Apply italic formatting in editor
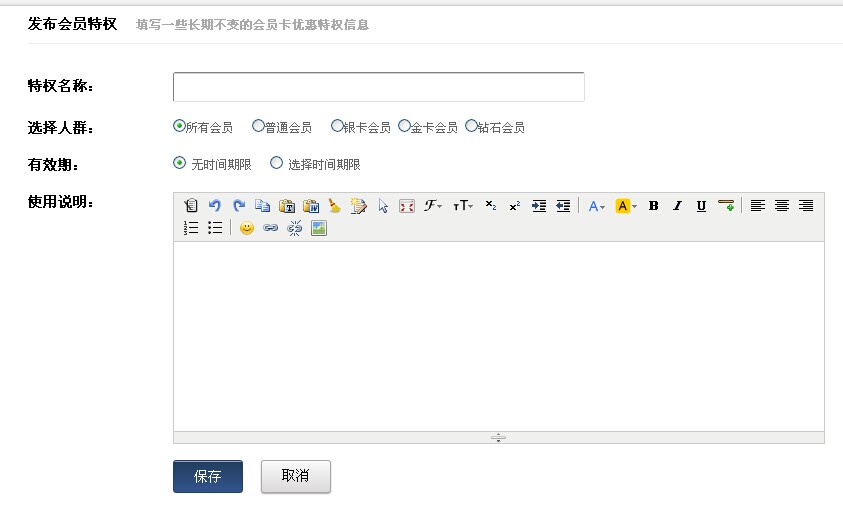The width and height of the screenshot is (843, 514). click(x=677, y=206)
